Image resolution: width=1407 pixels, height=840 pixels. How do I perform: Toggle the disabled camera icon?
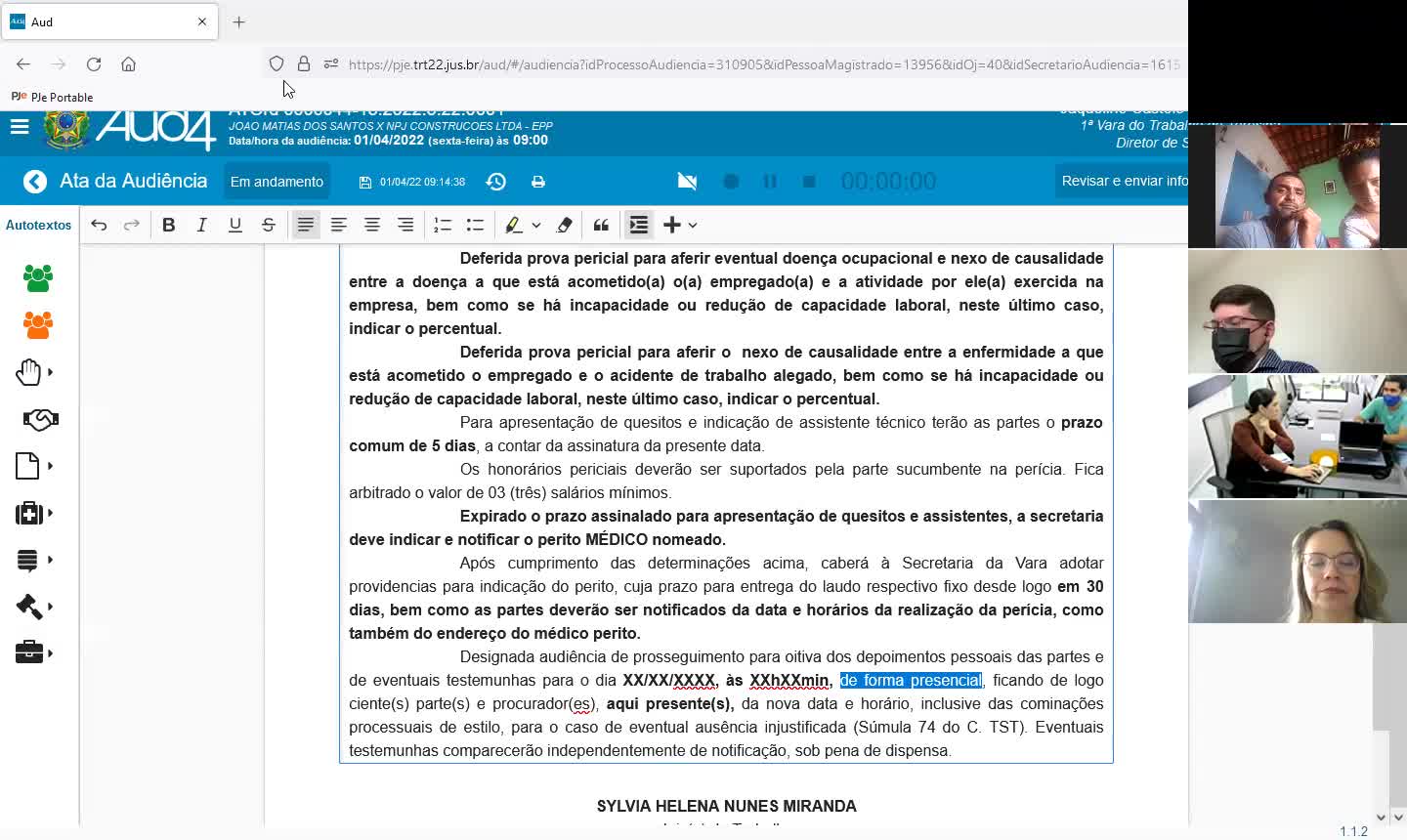688,182
